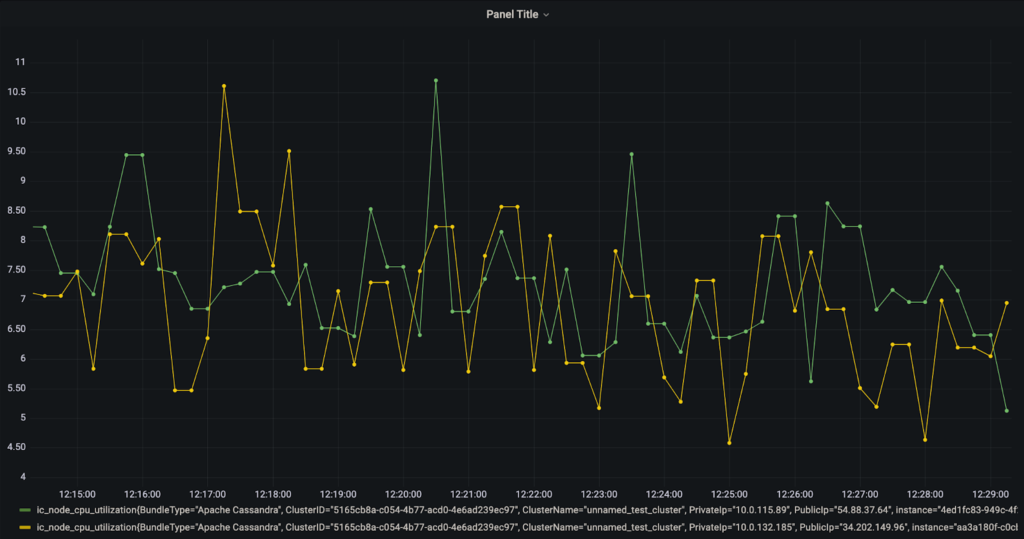Click the 12:29:00 time axis label
1024x539 pixels.
tap(990, 494)
